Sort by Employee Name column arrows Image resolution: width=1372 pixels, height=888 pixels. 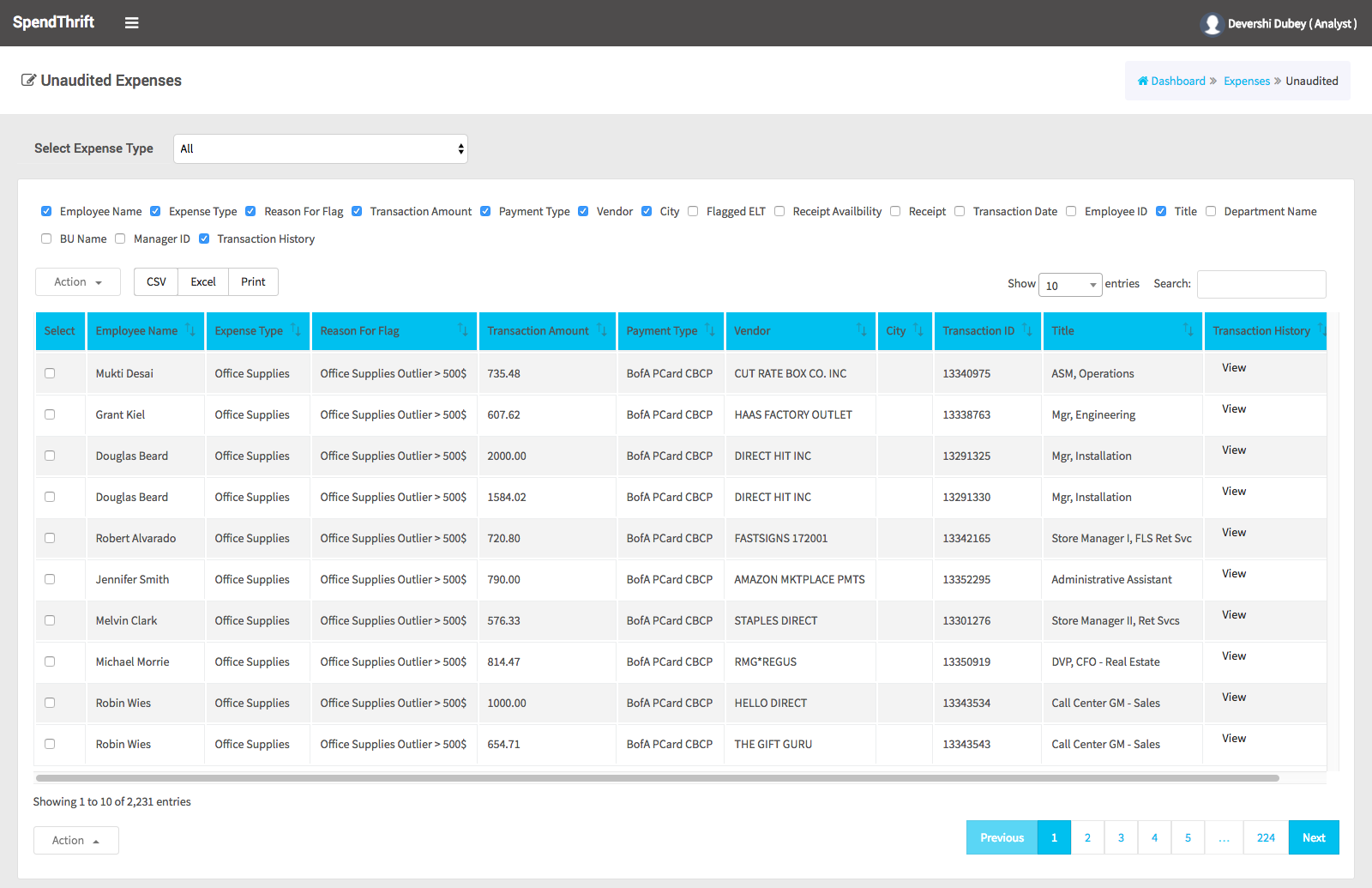coord(190,330)
